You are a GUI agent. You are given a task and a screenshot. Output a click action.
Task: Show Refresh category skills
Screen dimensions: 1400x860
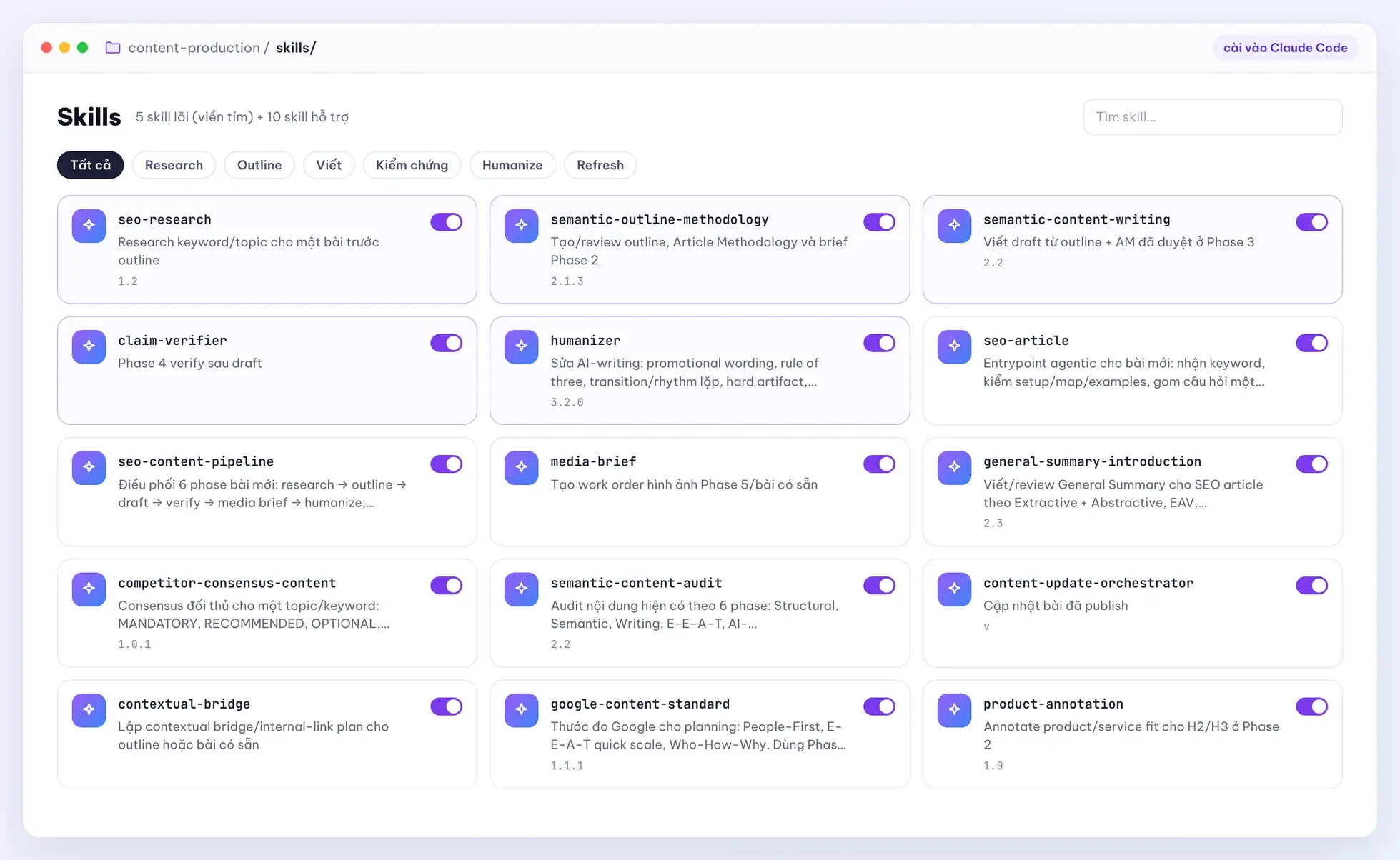(600, 165)
